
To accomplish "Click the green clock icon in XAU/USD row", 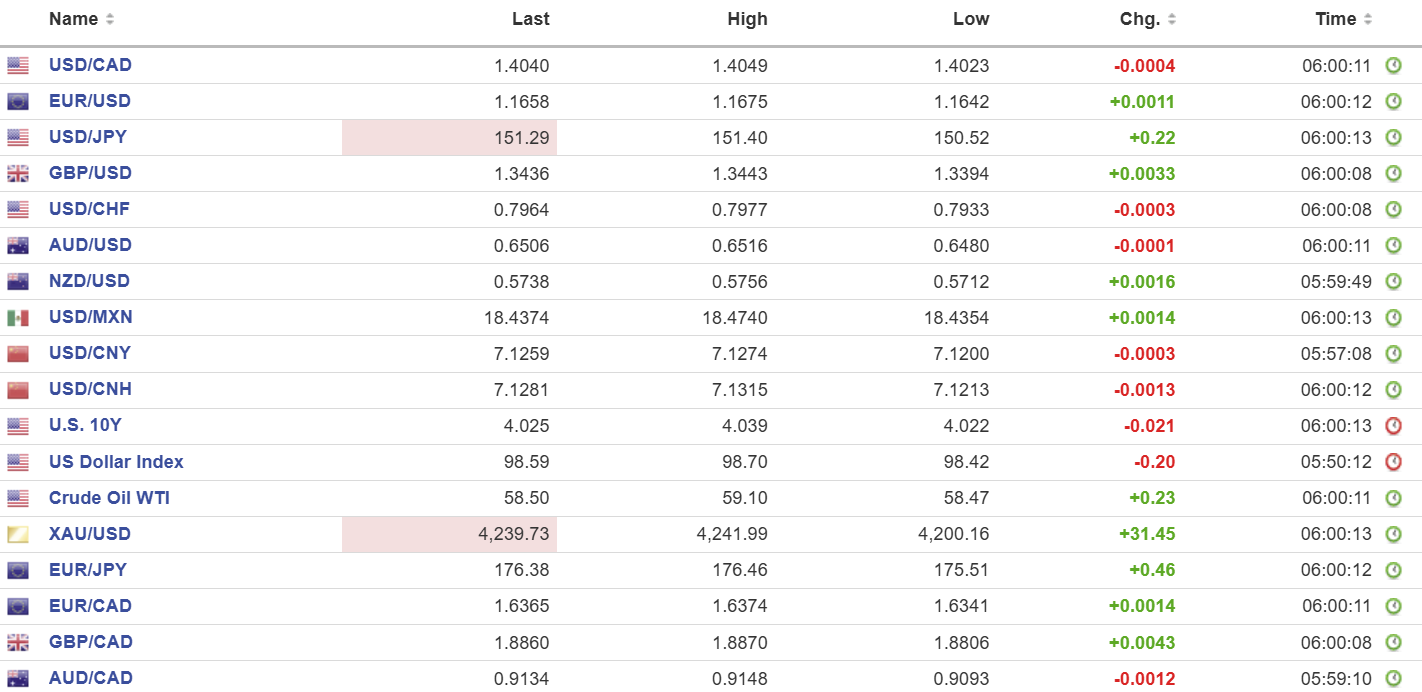I will 1393,534.
